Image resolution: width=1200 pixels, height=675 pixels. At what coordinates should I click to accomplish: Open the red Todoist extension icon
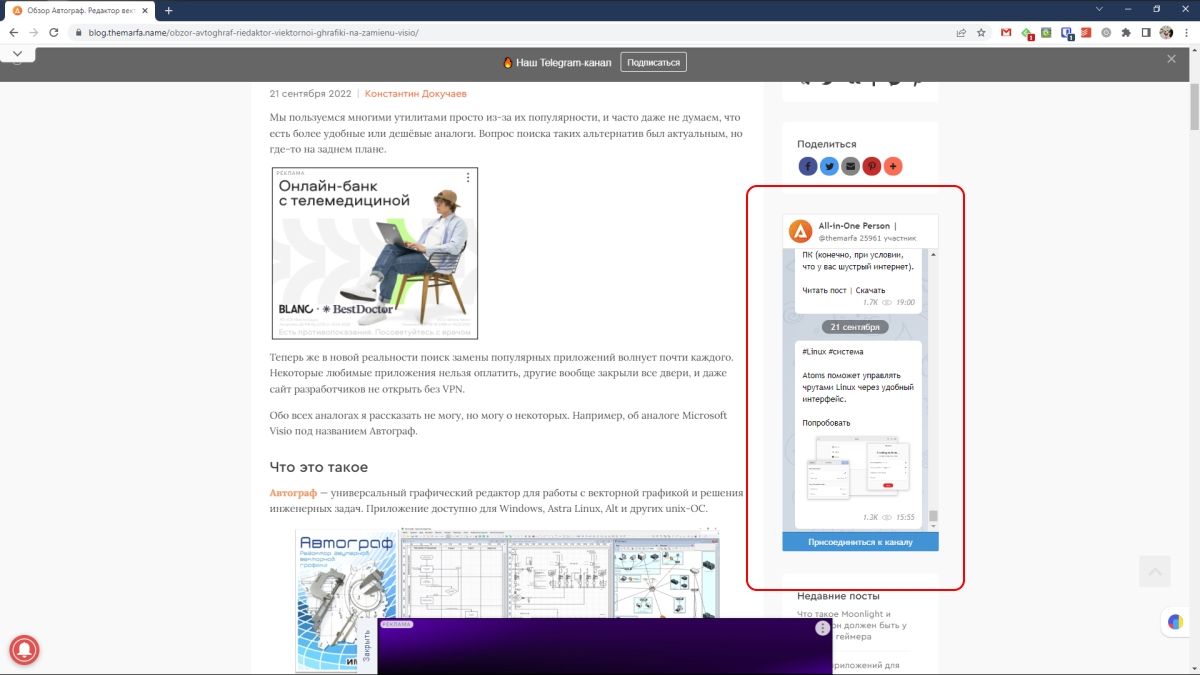(1086, 32)
